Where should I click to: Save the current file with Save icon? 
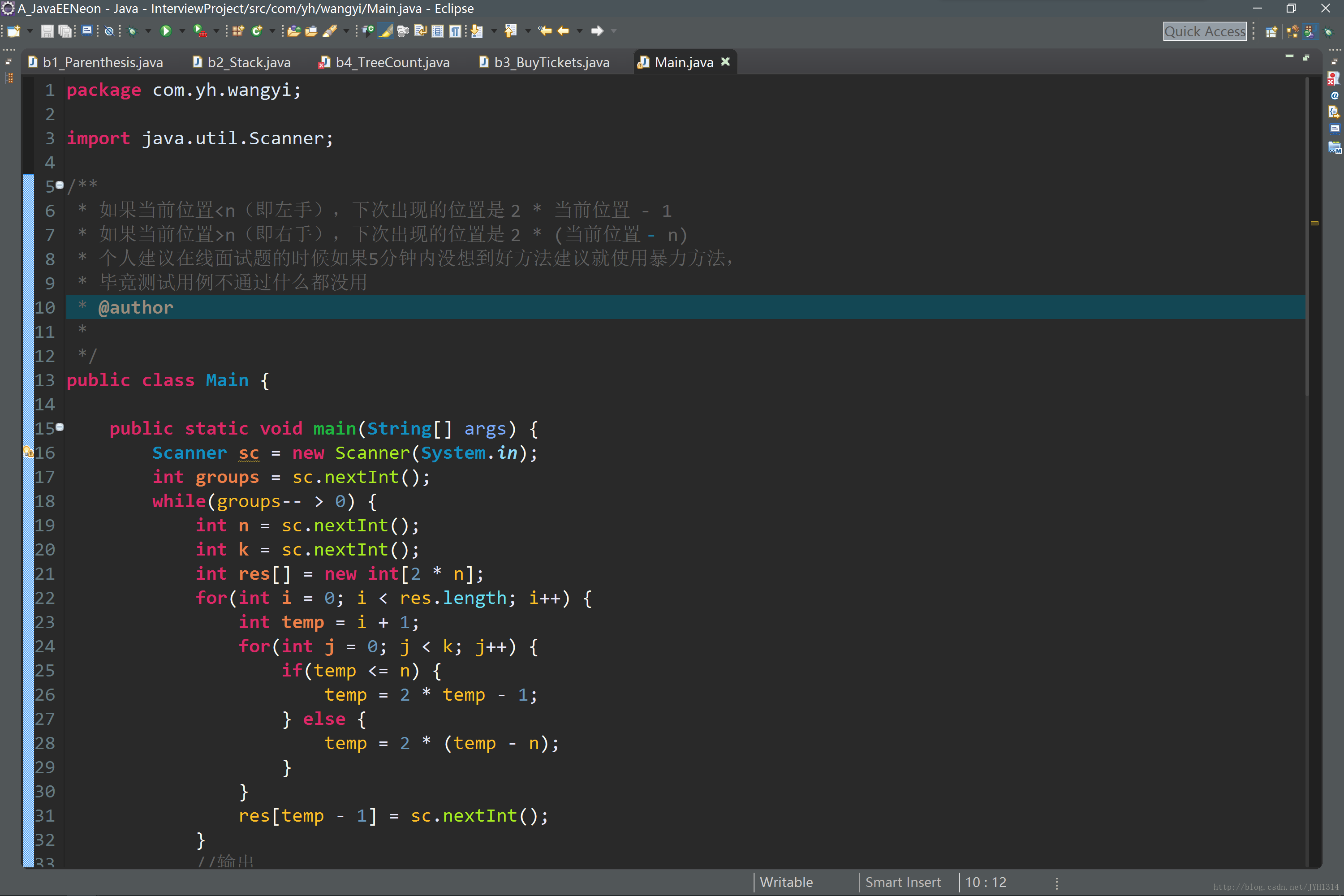(47, 31)
